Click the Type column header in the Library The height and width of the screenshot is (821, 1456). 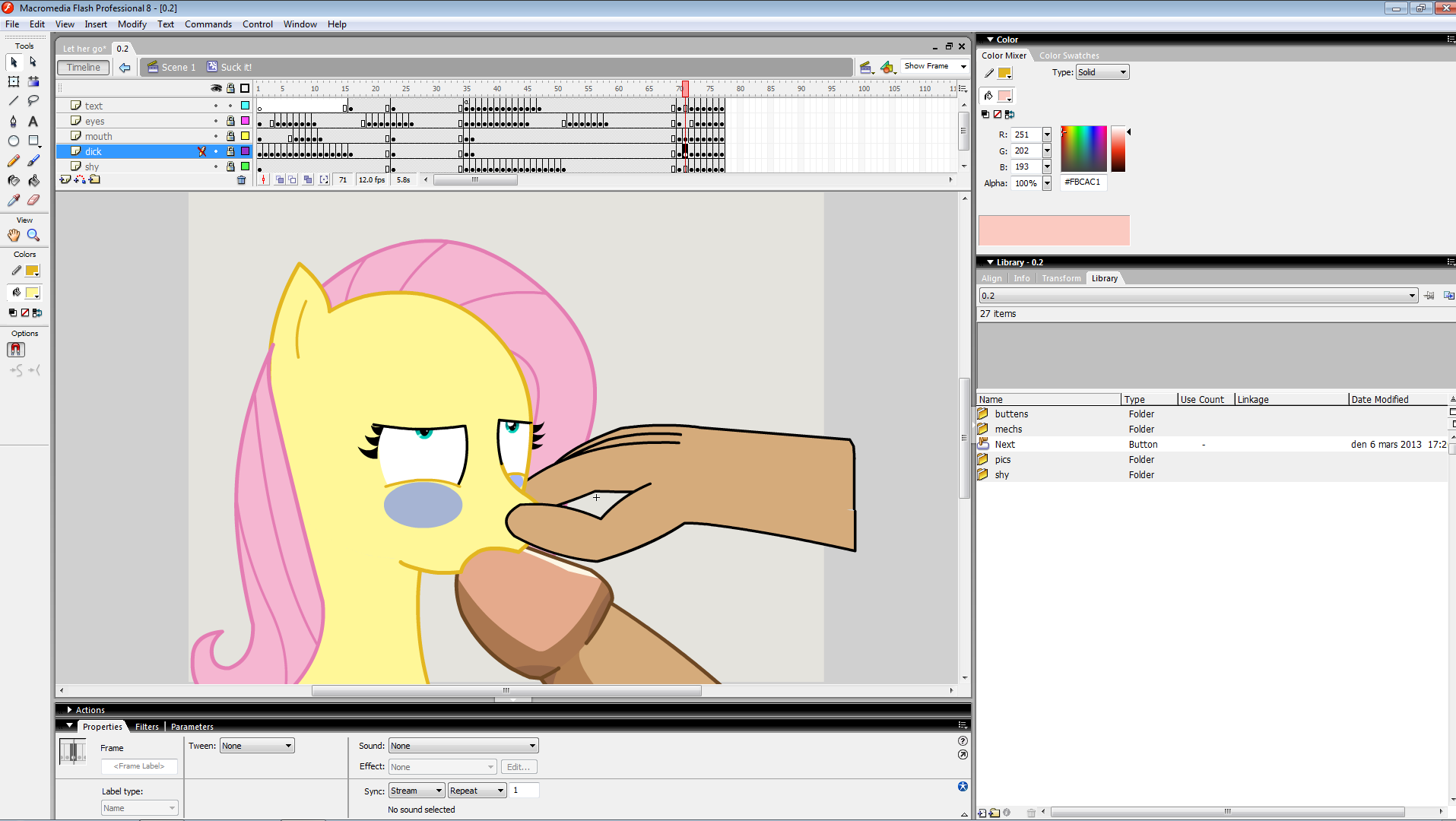tap(1150, 399)
